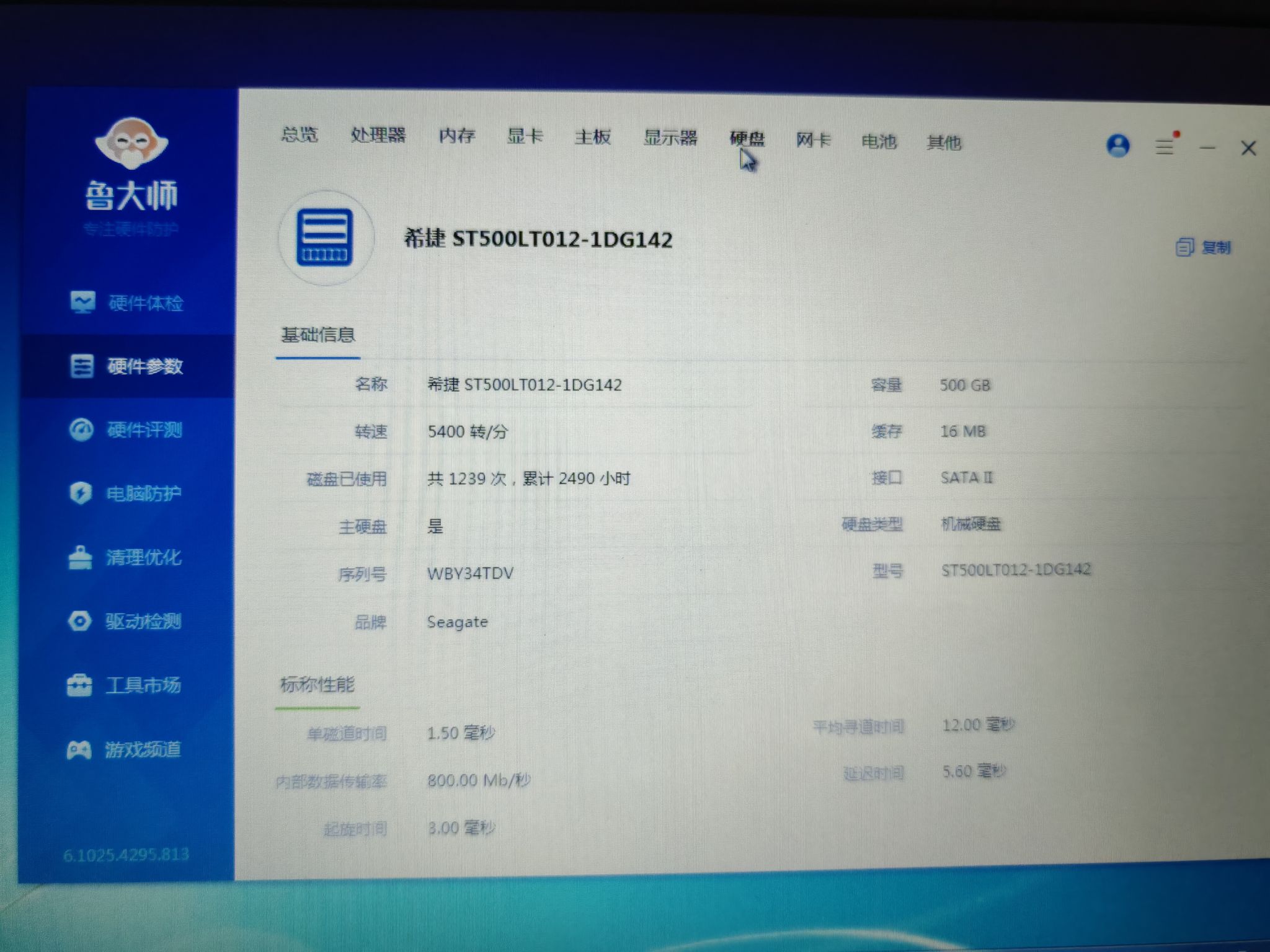The width and height of the screenshot is (1270, 952).
Task: Switch to 内存 memory tab
Action: (457, 135)
